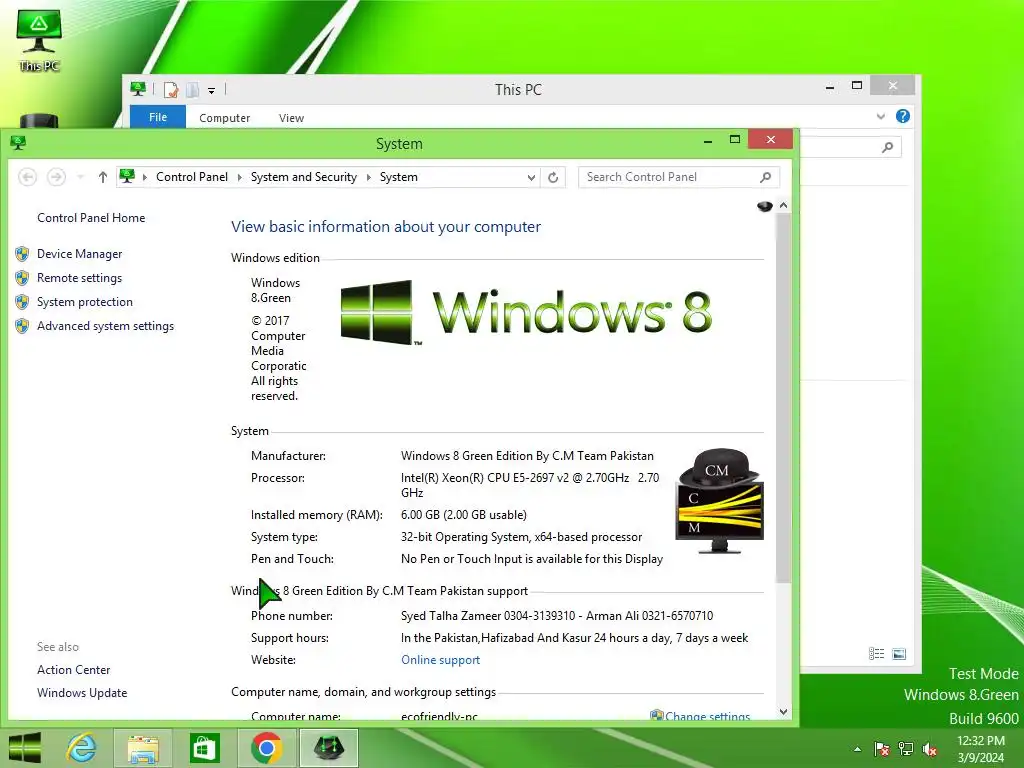The height and width of the screenshot is (768, 1024).
Task: Open the network tray icon
Action: pyautogui.click(x=906, y=749)
